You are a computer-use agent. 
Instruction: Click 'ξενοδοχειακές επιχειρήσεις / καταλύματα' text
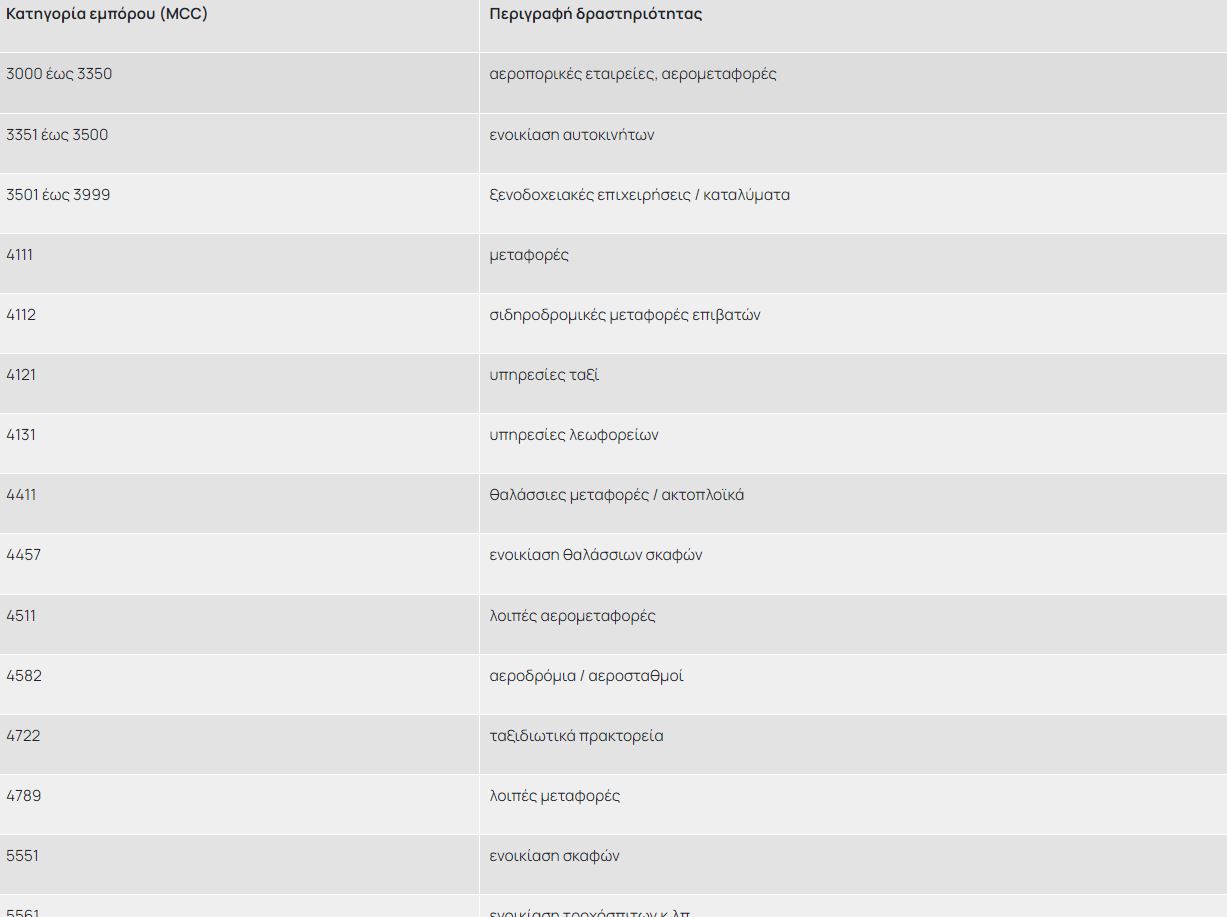[x=640, y=195]
